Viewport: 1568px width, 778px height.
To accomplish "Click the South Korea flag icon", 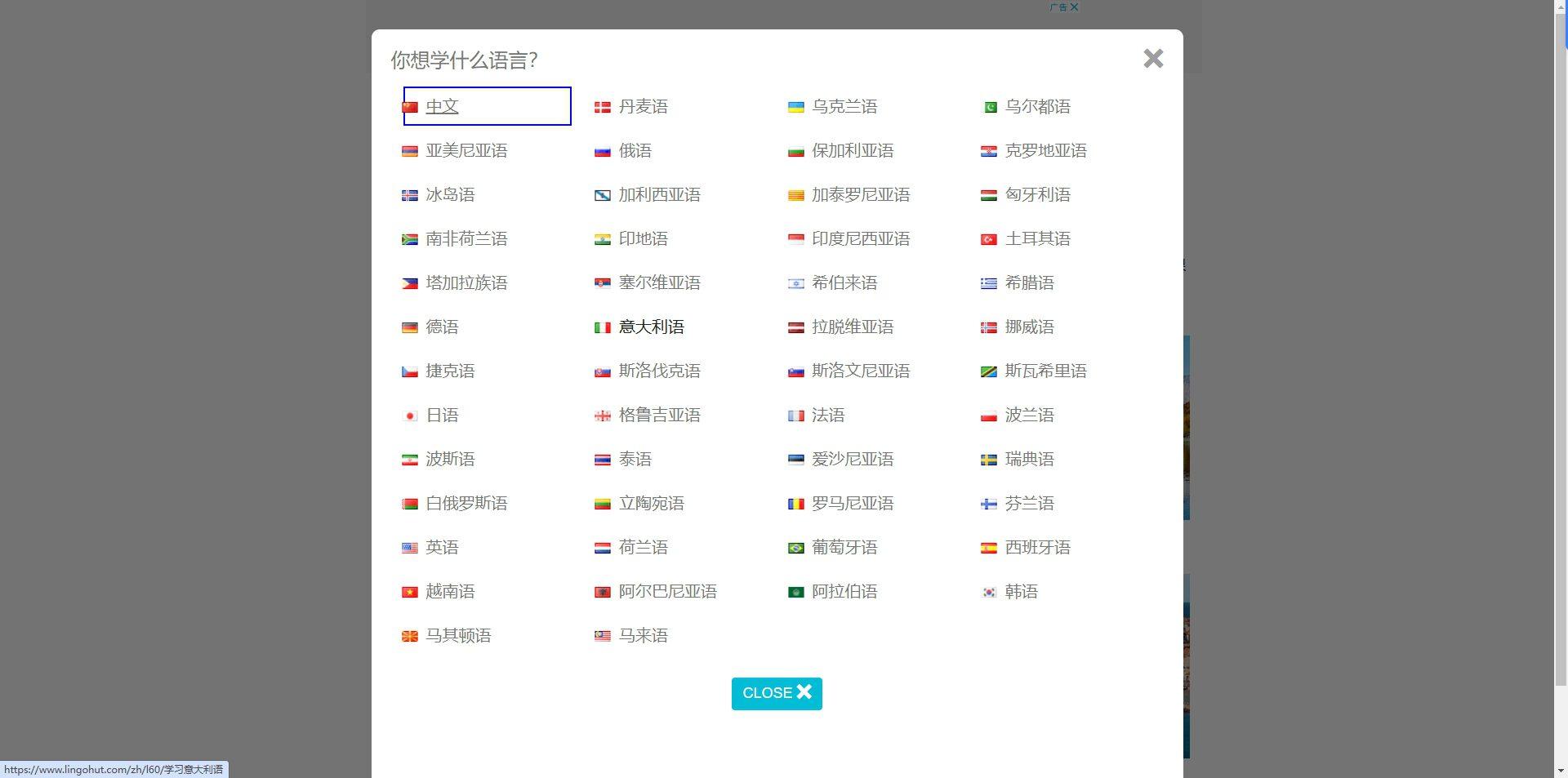I will (x=988, y=593).
